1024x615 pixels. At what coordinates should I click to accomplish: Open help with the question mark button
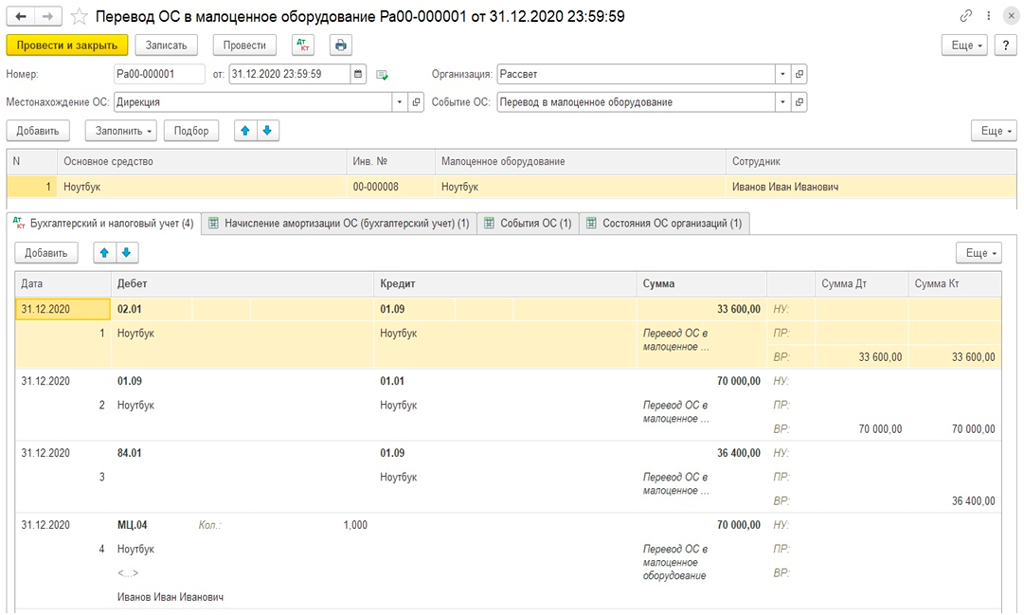point(1005,45)
